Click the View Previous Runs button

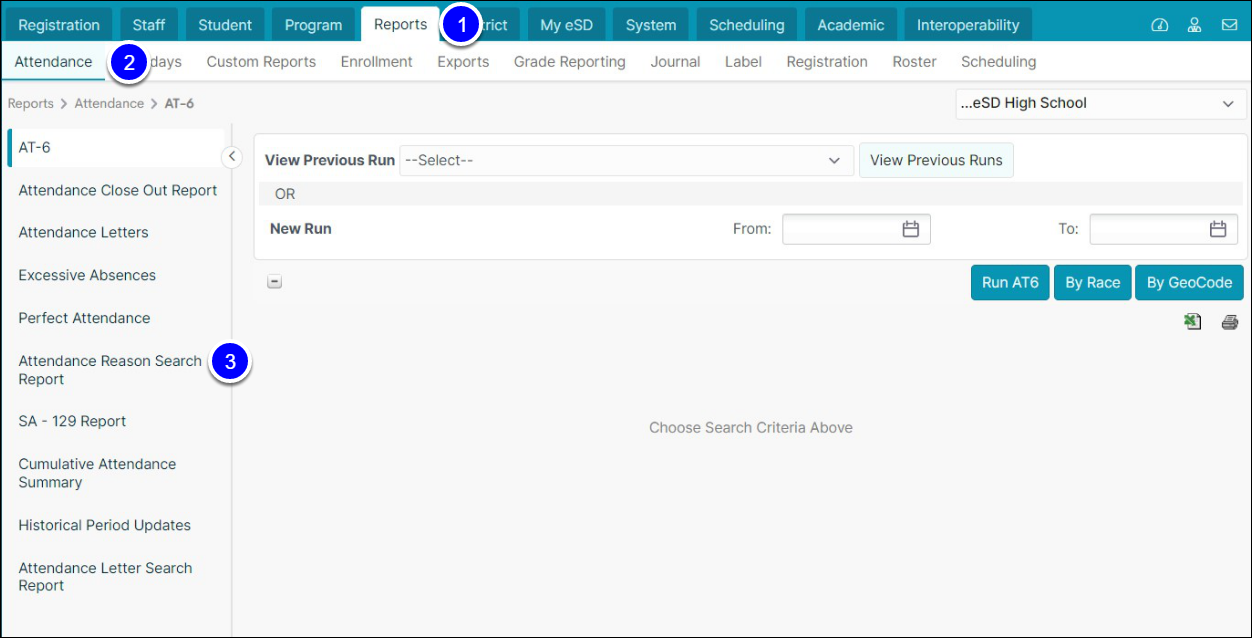[936, 160]
